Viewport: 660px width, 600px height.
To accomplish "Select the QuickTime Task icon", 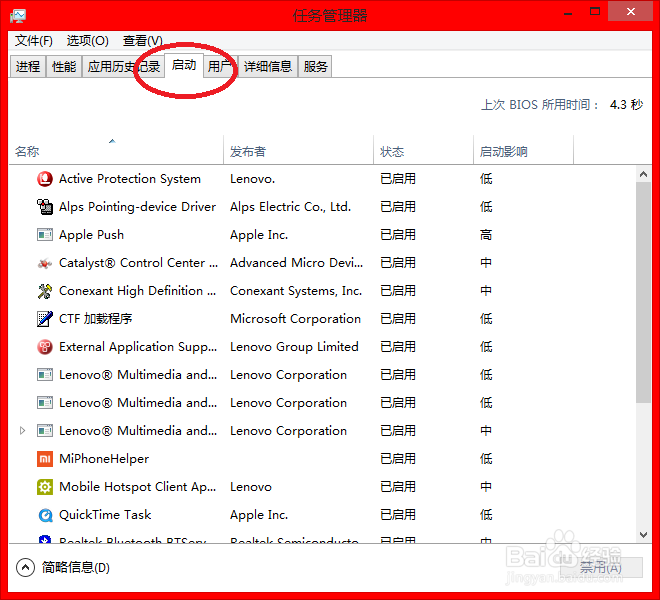I will pos(45,515).
